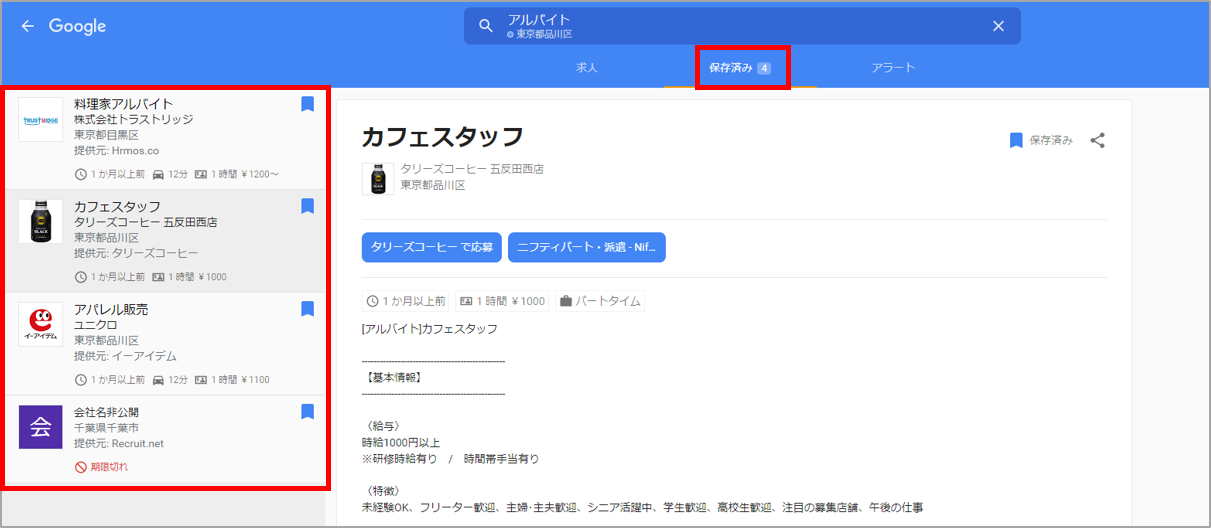Click the car commute icon on 料理家アルバイト
This screenshot has height=528, width=1211.
[158, 174]
